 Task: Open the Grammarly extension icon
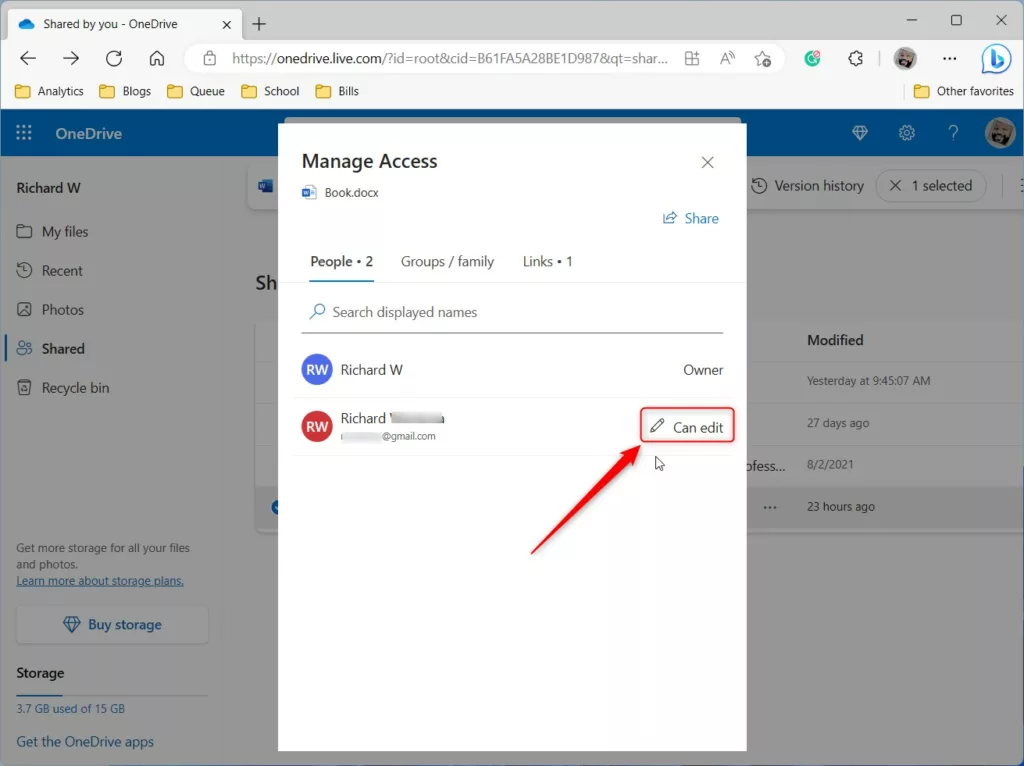[x=812, y=59]
